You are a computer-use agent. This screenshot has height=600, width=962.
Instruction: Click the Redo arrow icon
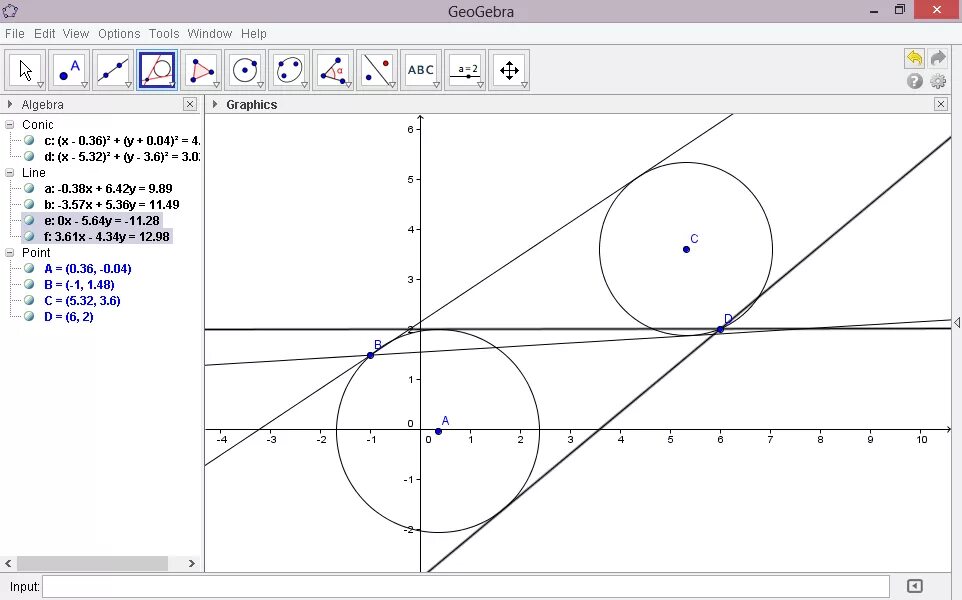click(x=938, y=58)
